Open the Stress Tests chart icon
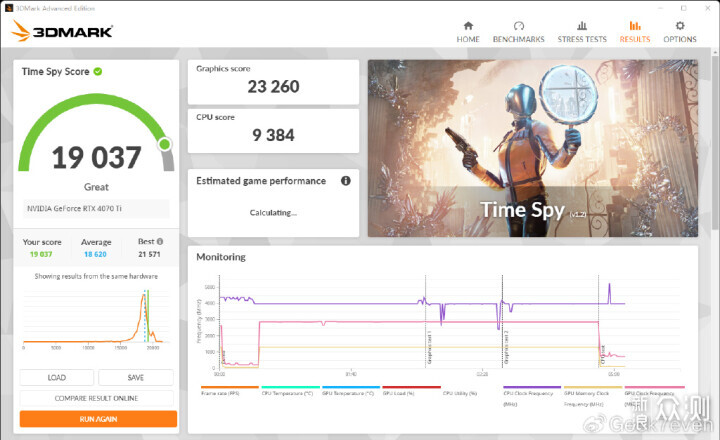This screenshot has height=440, width=720. pyautogui.click(x=582, y=26)
